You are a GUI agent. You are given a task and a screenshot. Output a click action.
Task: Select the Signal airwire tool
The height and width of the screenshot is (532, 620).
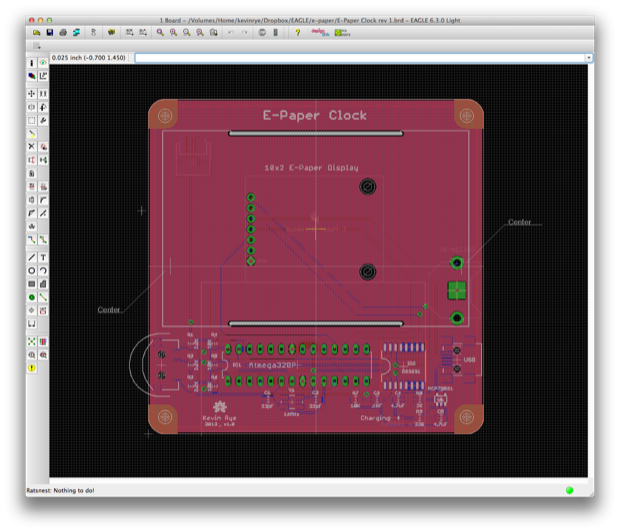click(x=43, y=297)
